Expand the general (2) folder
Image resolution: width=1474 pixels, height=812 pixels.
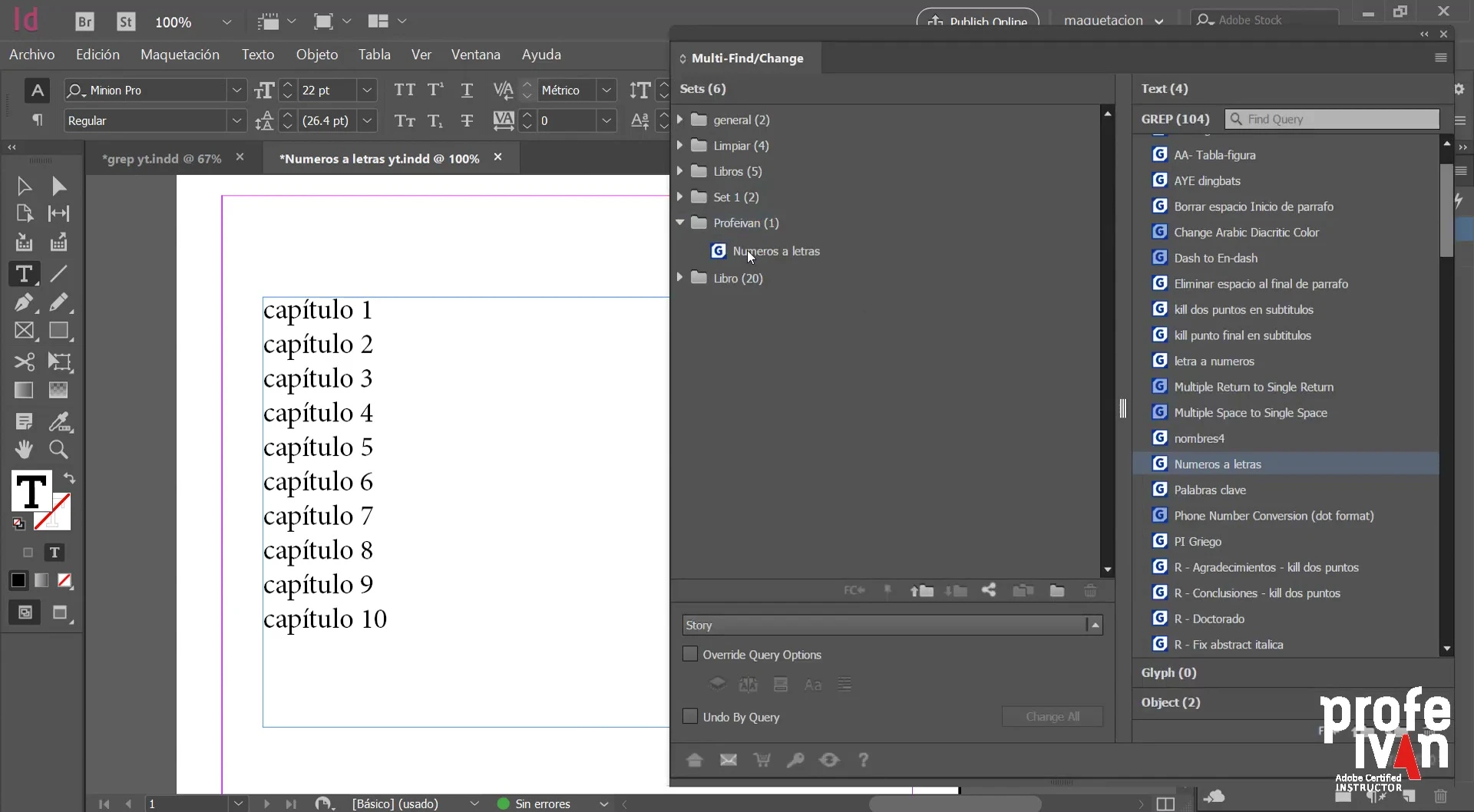[x=679, y=120]
